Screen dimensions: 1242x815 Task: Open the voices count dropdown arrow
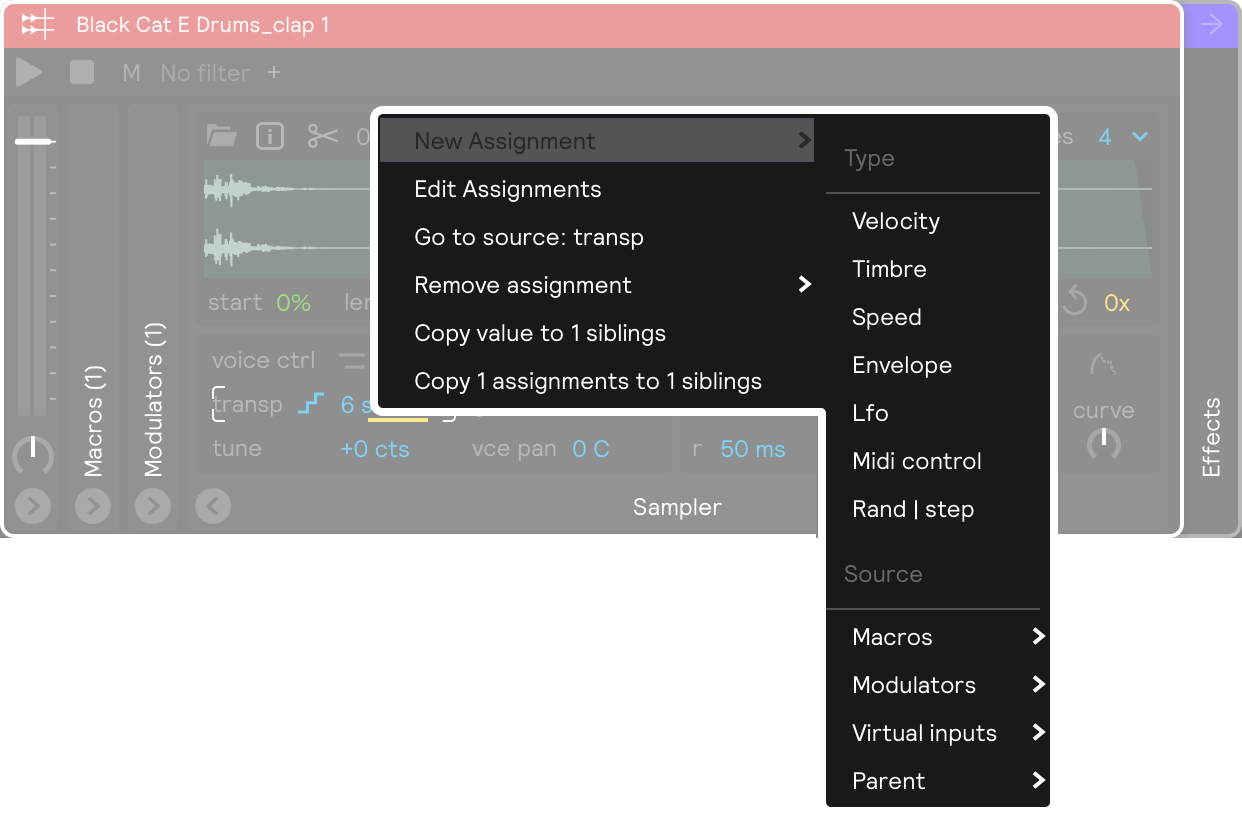[x=1139, y=137]
